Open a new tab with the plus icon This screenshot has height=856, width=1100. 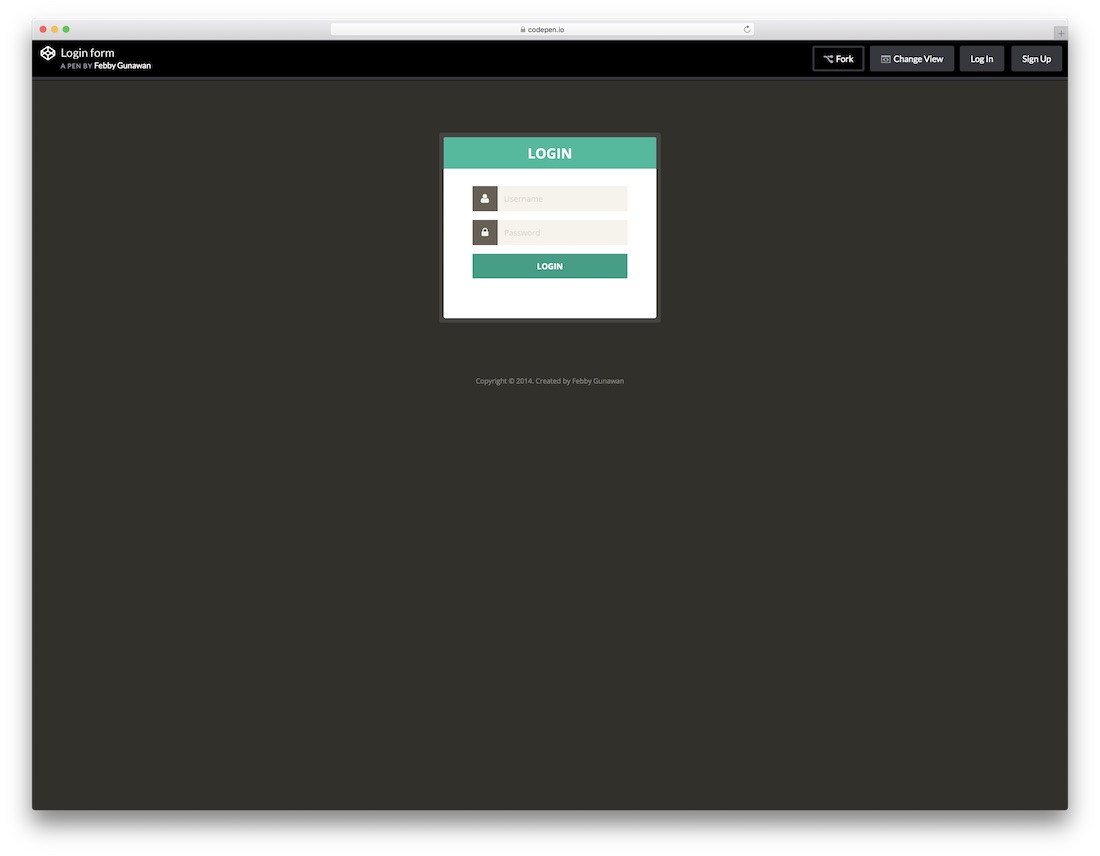1061,33
